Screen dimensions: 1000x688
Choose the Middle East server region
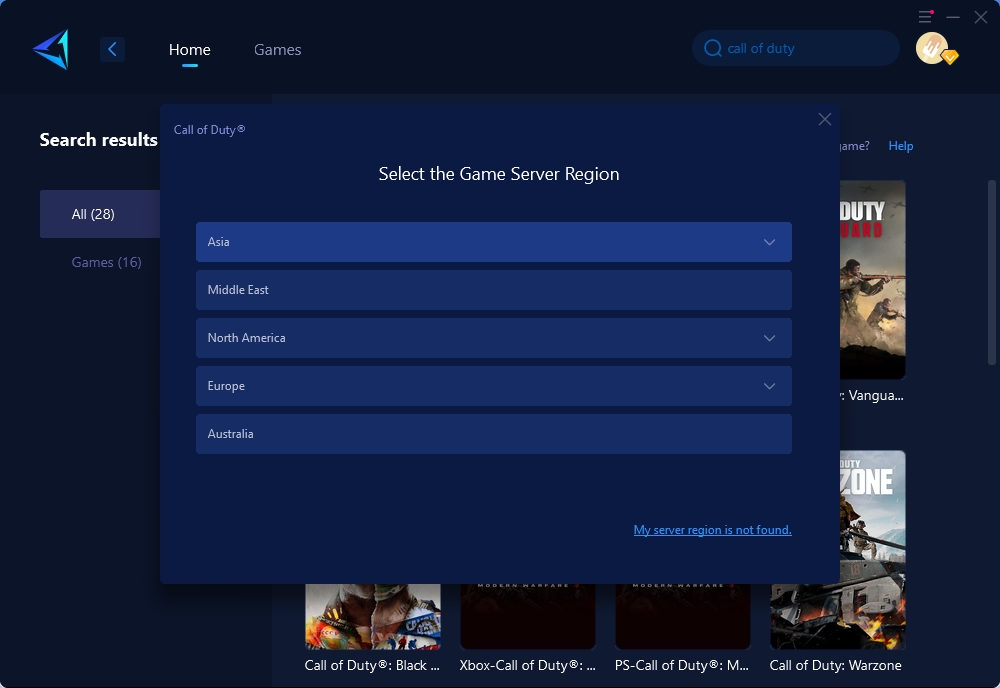(494, 290)
